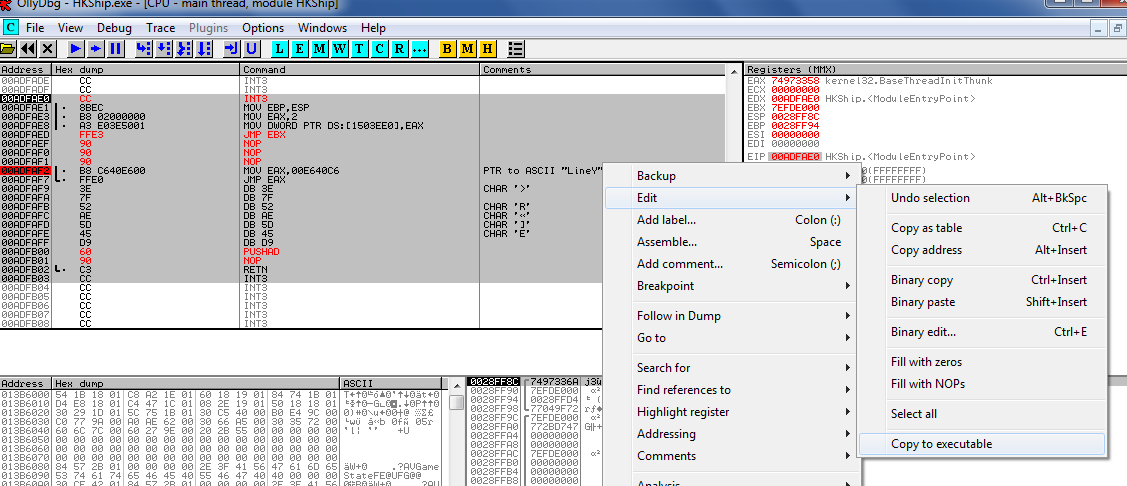
Task: Show Threads window via T icon
Action: [x=359, y=48]
